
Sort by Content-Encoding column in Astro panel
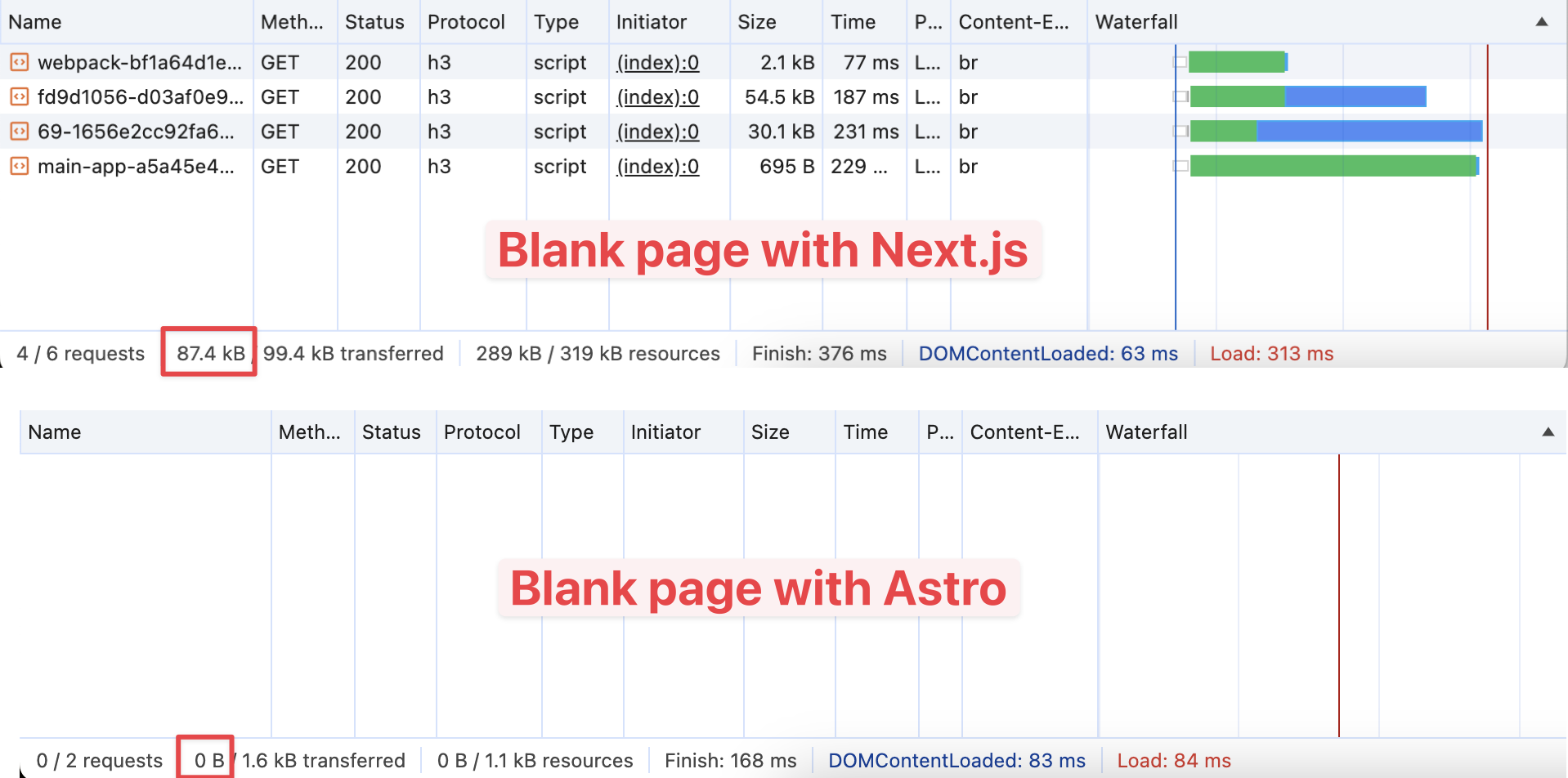pos(1030,432)
